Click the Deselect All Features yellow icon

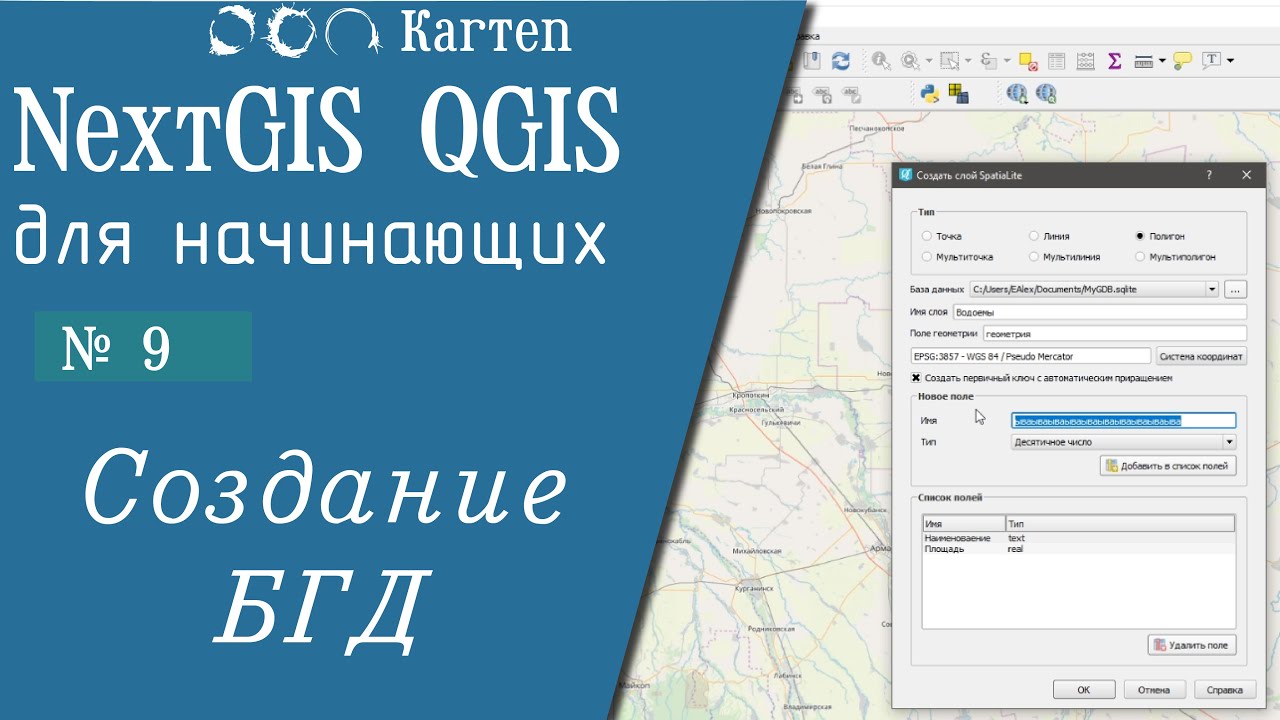[x=1027, y=61]
